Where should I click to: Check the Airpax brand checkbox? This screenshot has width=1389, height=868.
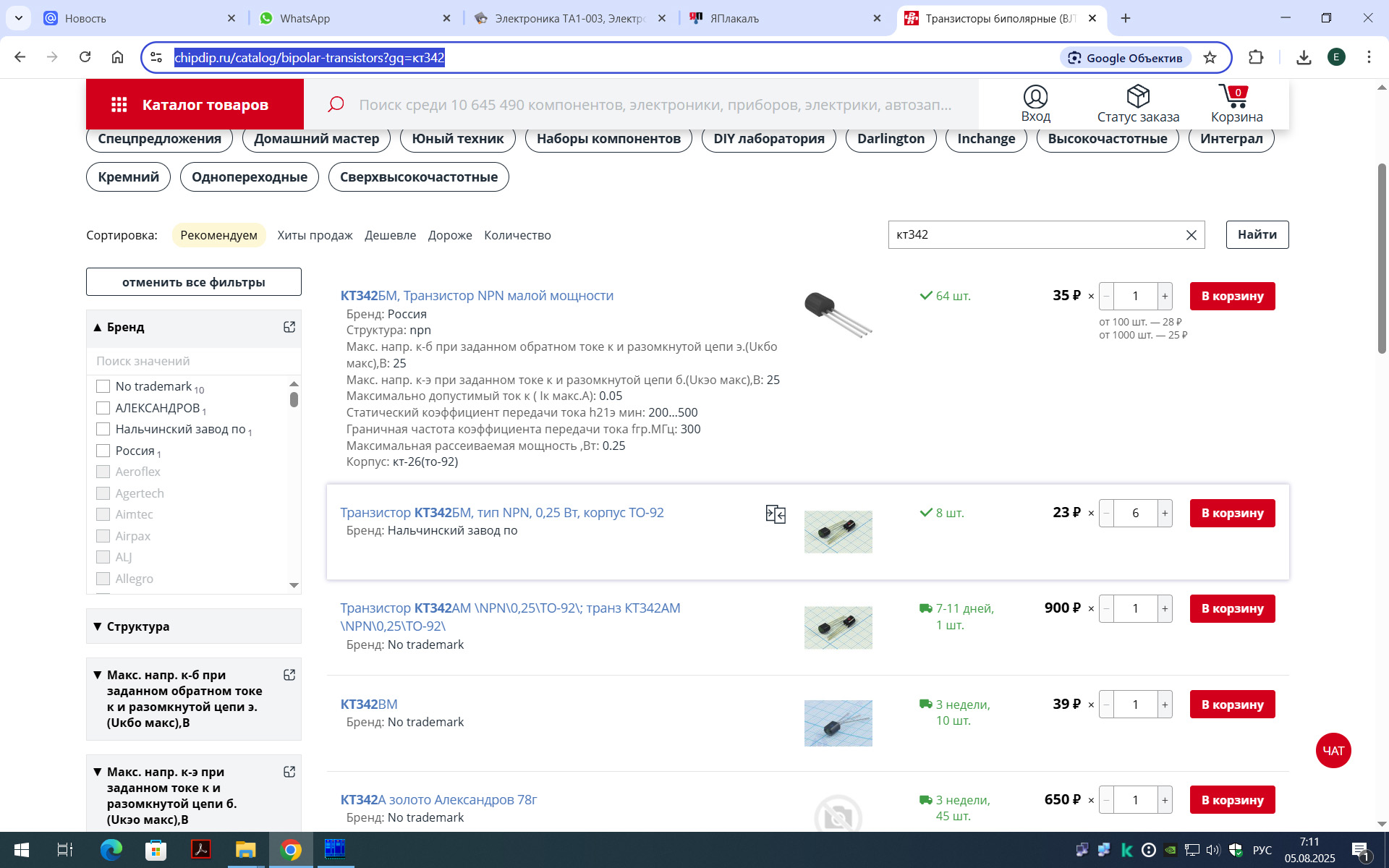[103, 536]
